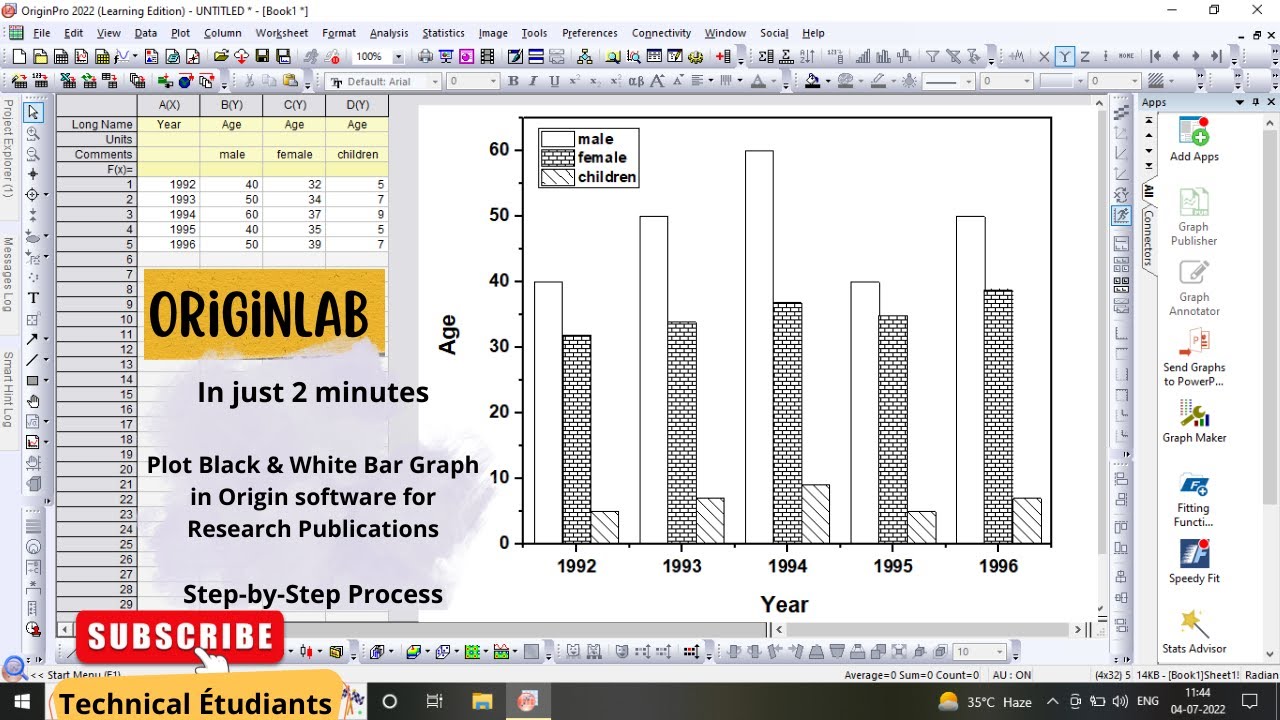Open File Explorer from taskbar

(482, 701)
